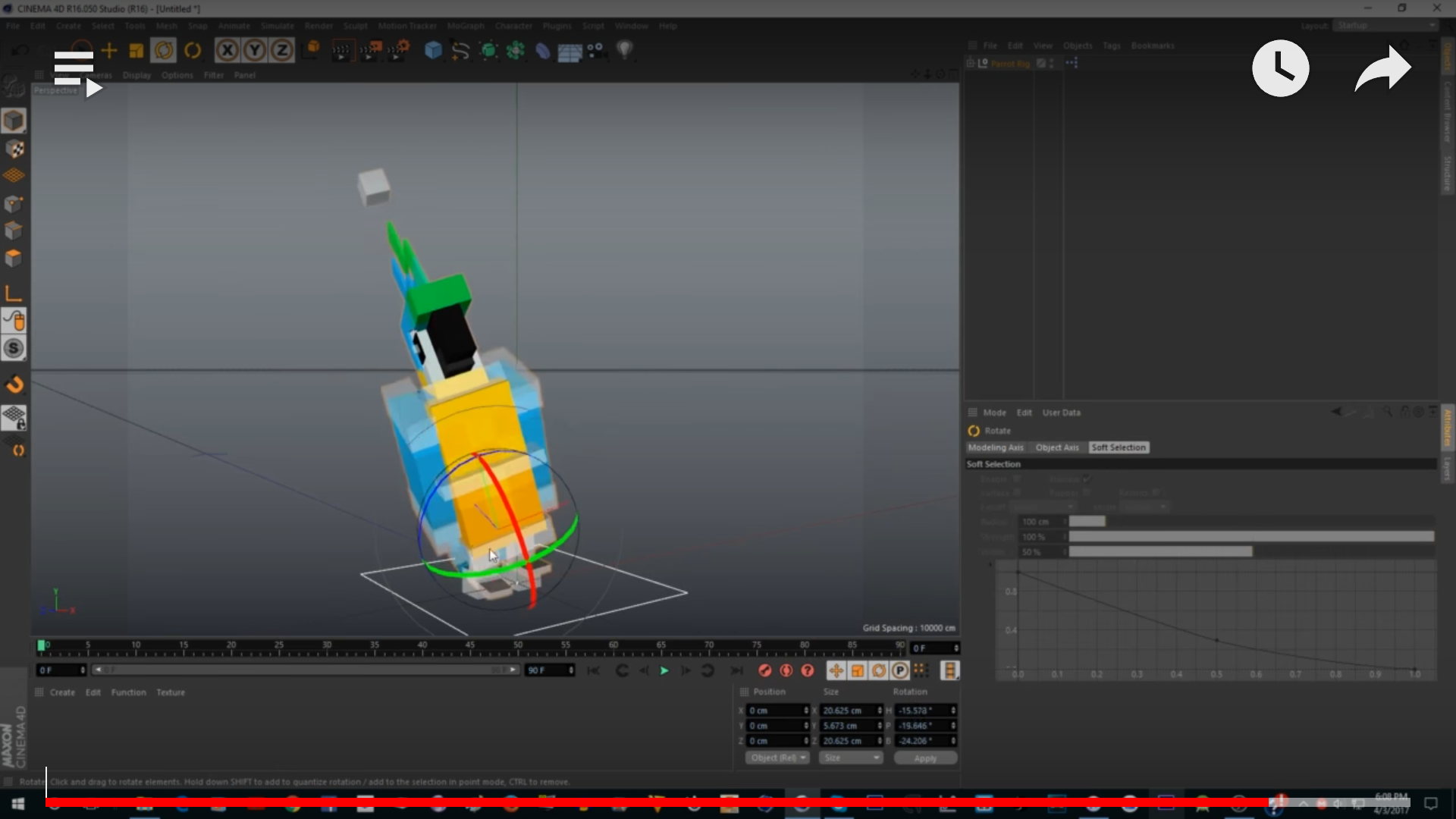This screenshot has width=1456, height=819.
Task: Toggle Y axis lock
Action: [255, 51]
